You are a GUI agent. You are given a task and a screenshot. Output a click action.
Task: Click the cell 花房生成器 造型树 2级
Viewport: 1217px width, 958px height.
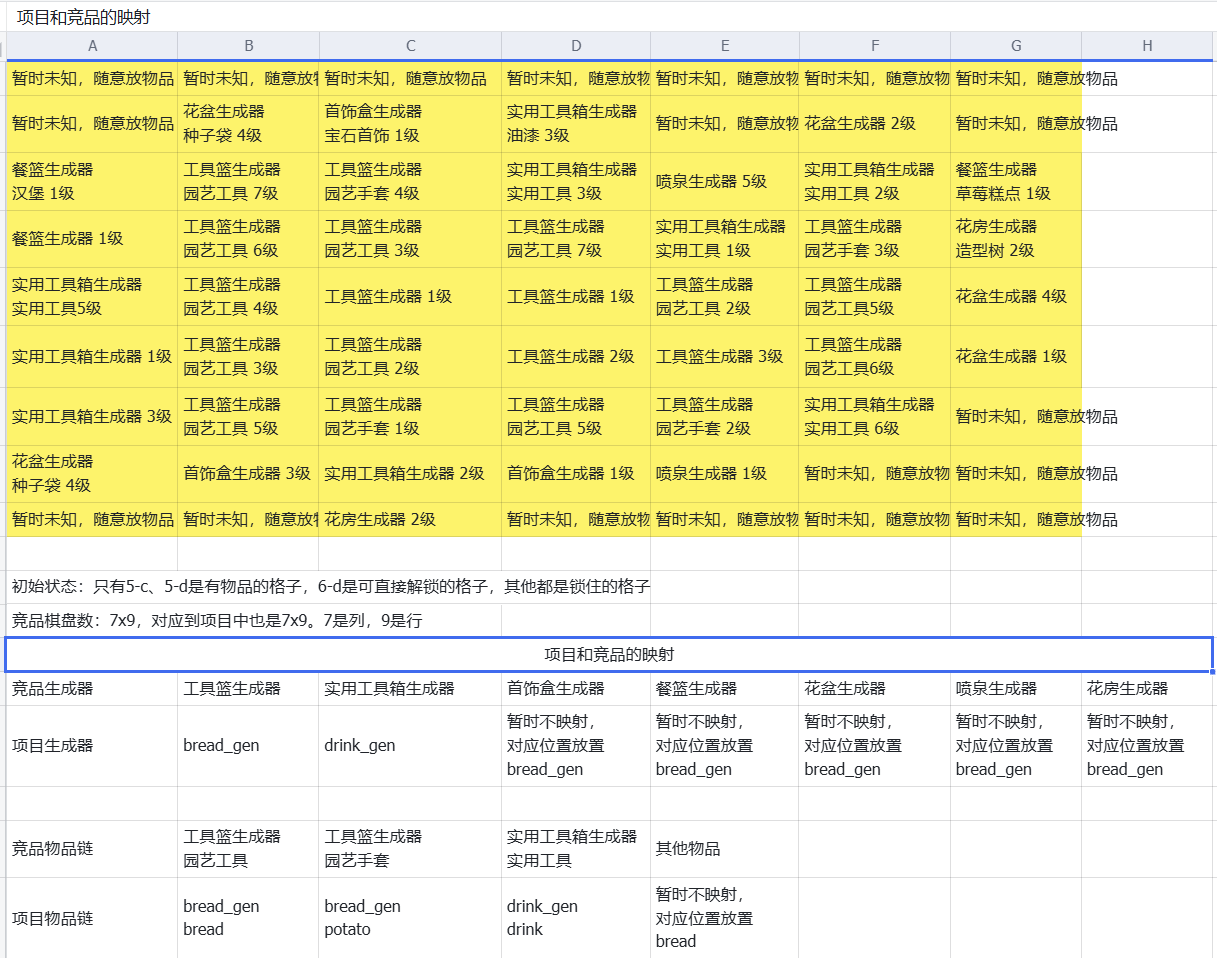1016,239
